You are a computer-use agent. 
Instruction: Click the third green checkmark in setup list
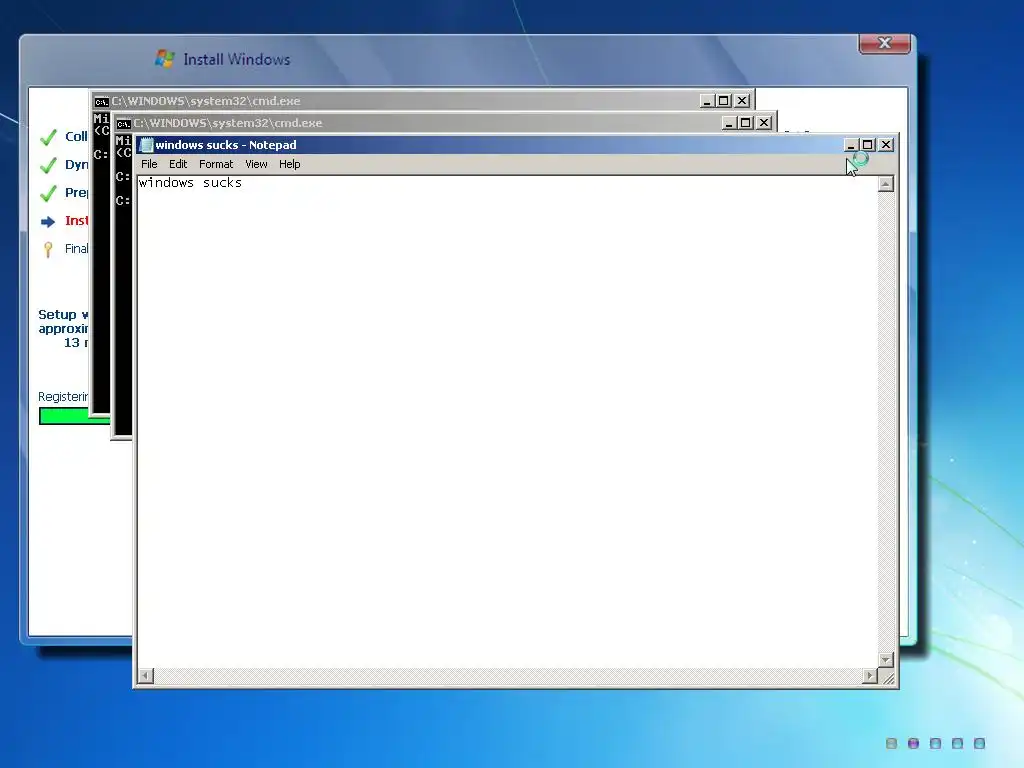pyautogui.click(x=48, y=193)
